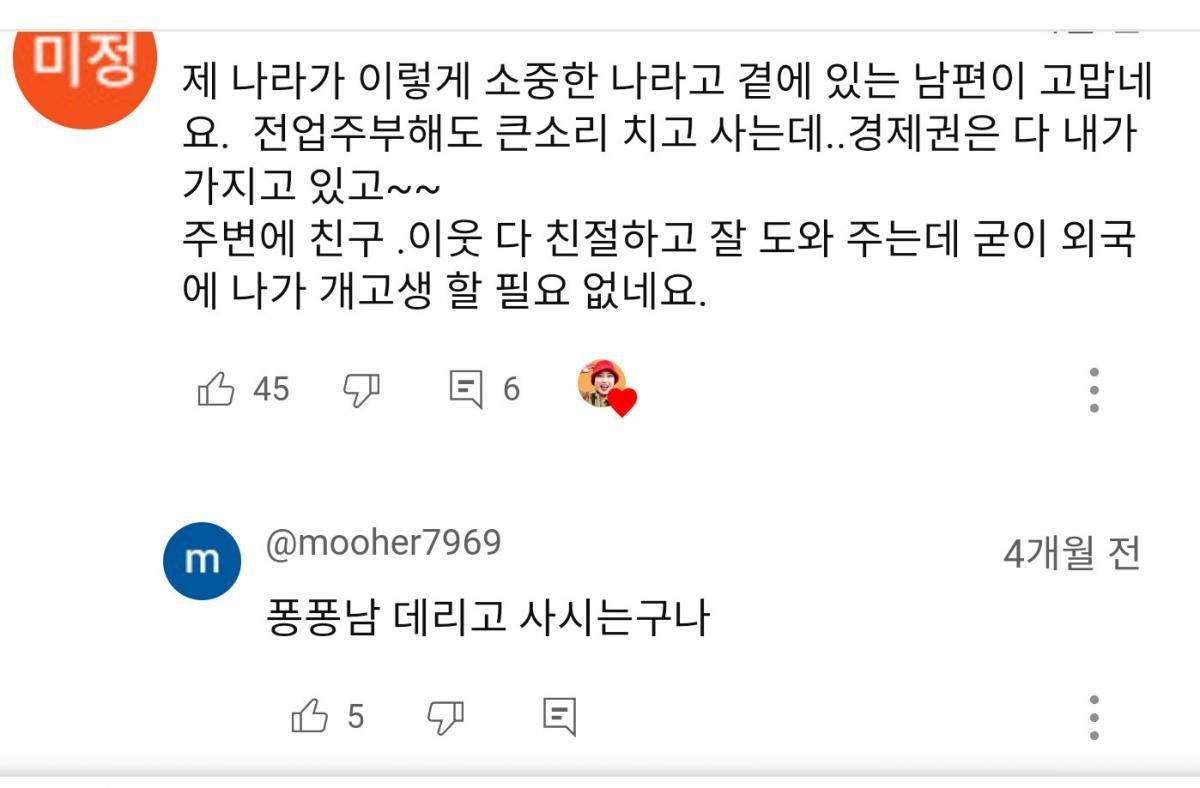
Task: Reply to the @mooher7969 comment
Action: (x=560, y=716)
